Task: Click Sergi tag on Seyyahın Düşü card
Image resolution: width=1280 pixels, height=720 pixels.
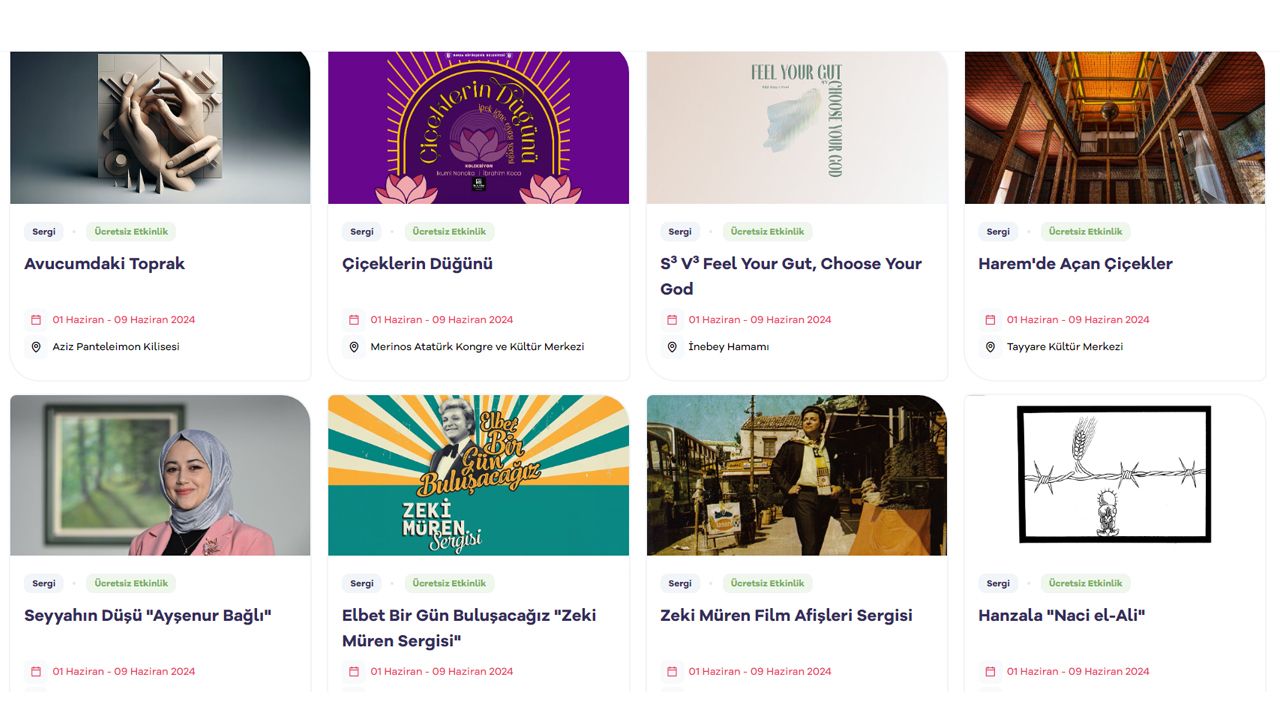Action: coord(44,584)
